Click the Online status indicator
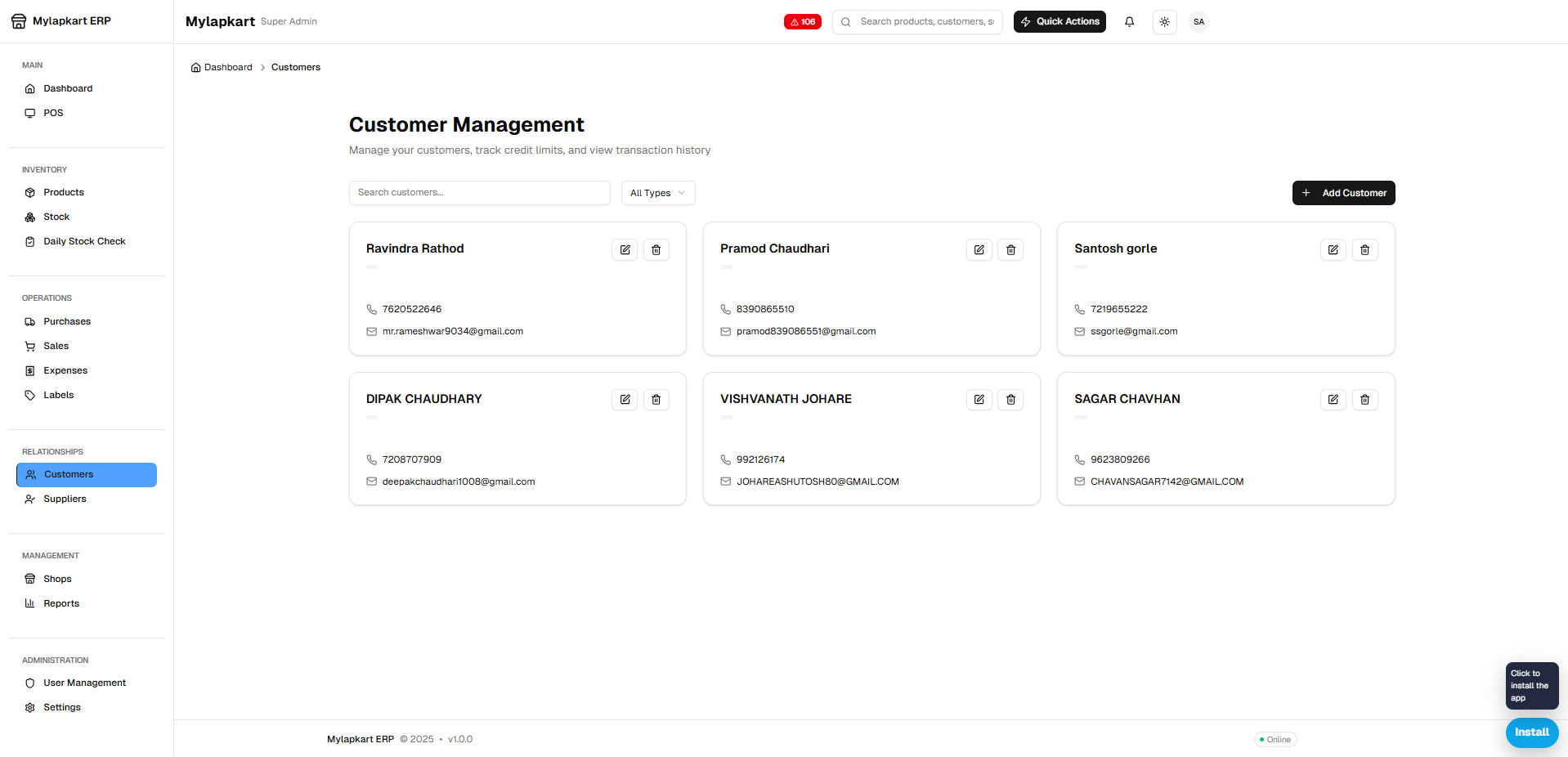The width and height of the screenshot is (1568, 757). point(1275,739)
